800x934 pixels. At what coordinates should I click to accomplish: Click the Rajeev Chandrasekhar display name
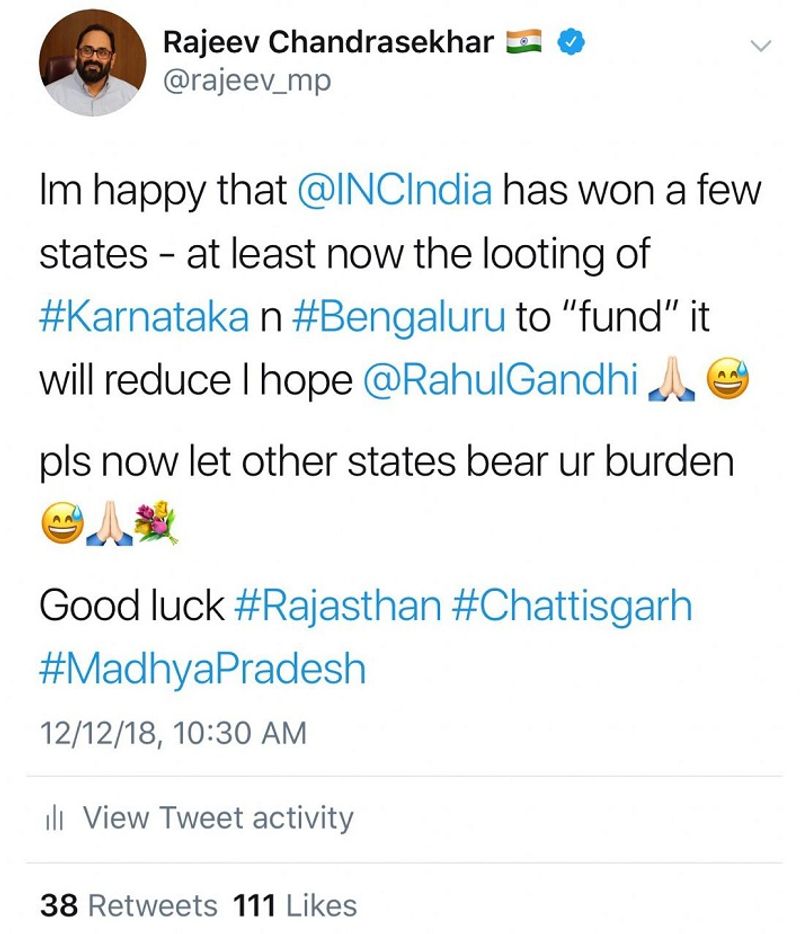coord(328,43)
